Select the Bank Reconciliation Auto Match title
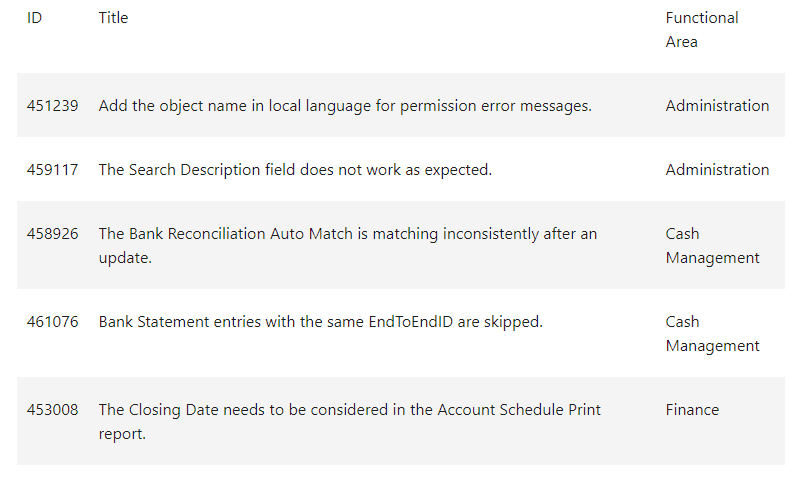Screen dimensions: 803x479 (x=348, y=245)
